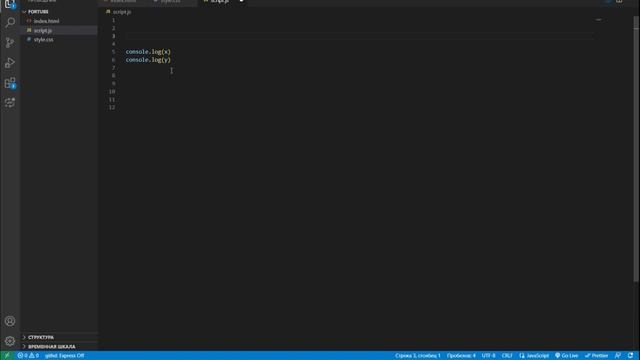Change indentation via Пробелов: 4

point(461,356)
